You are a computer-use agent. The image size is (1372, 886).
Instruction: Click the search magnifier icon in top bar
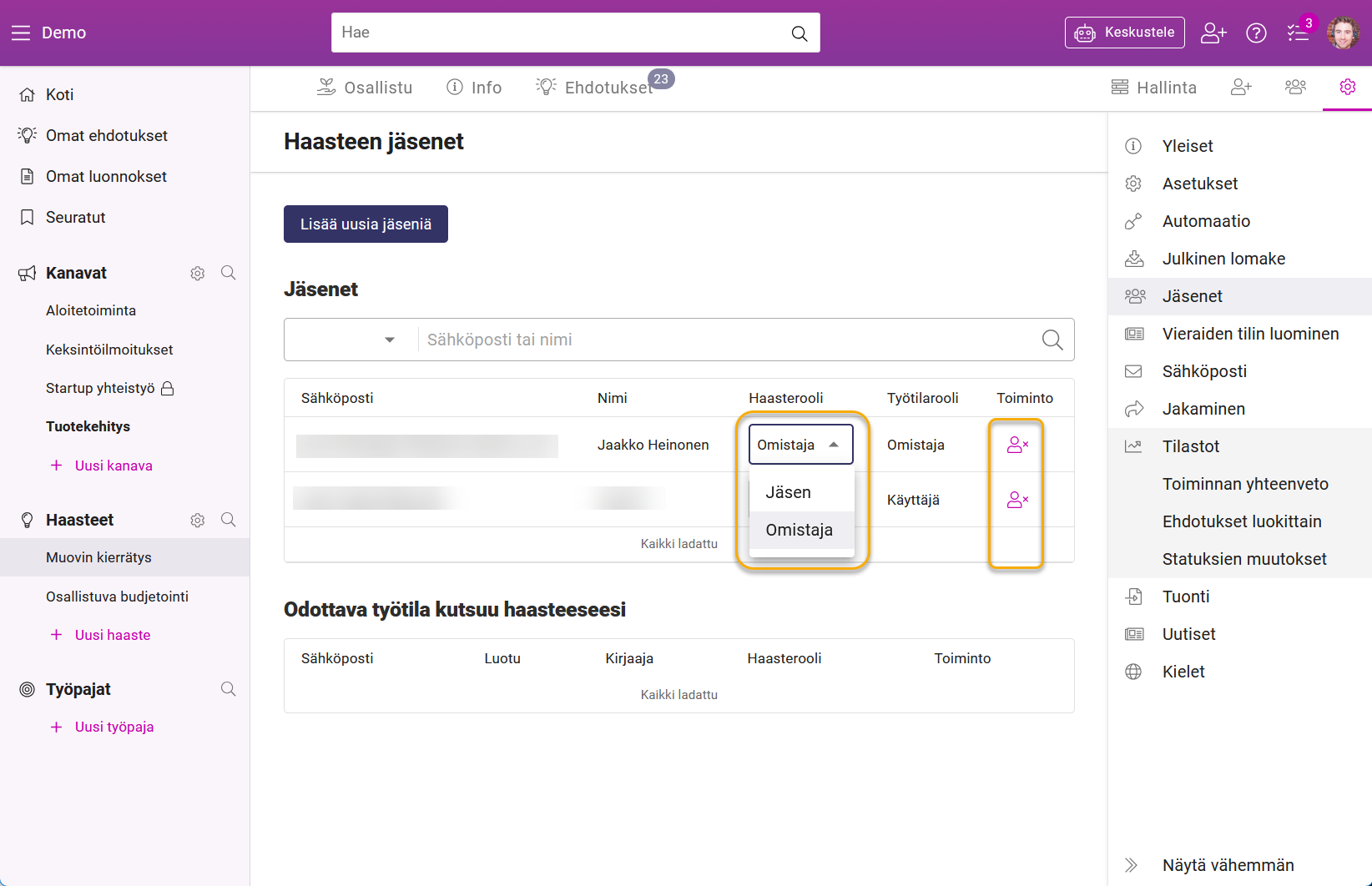click(x=799, y=33)
